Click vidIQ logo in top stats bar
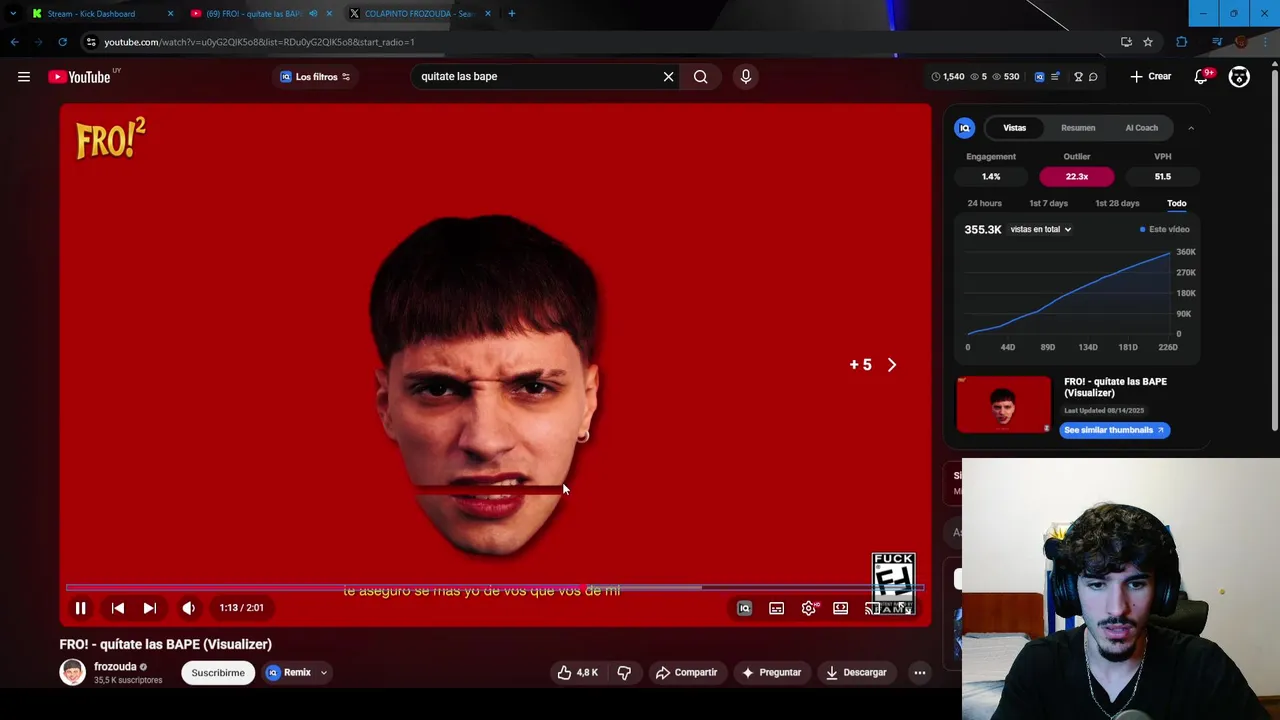1280x720 pixels. pos(1039,77)
